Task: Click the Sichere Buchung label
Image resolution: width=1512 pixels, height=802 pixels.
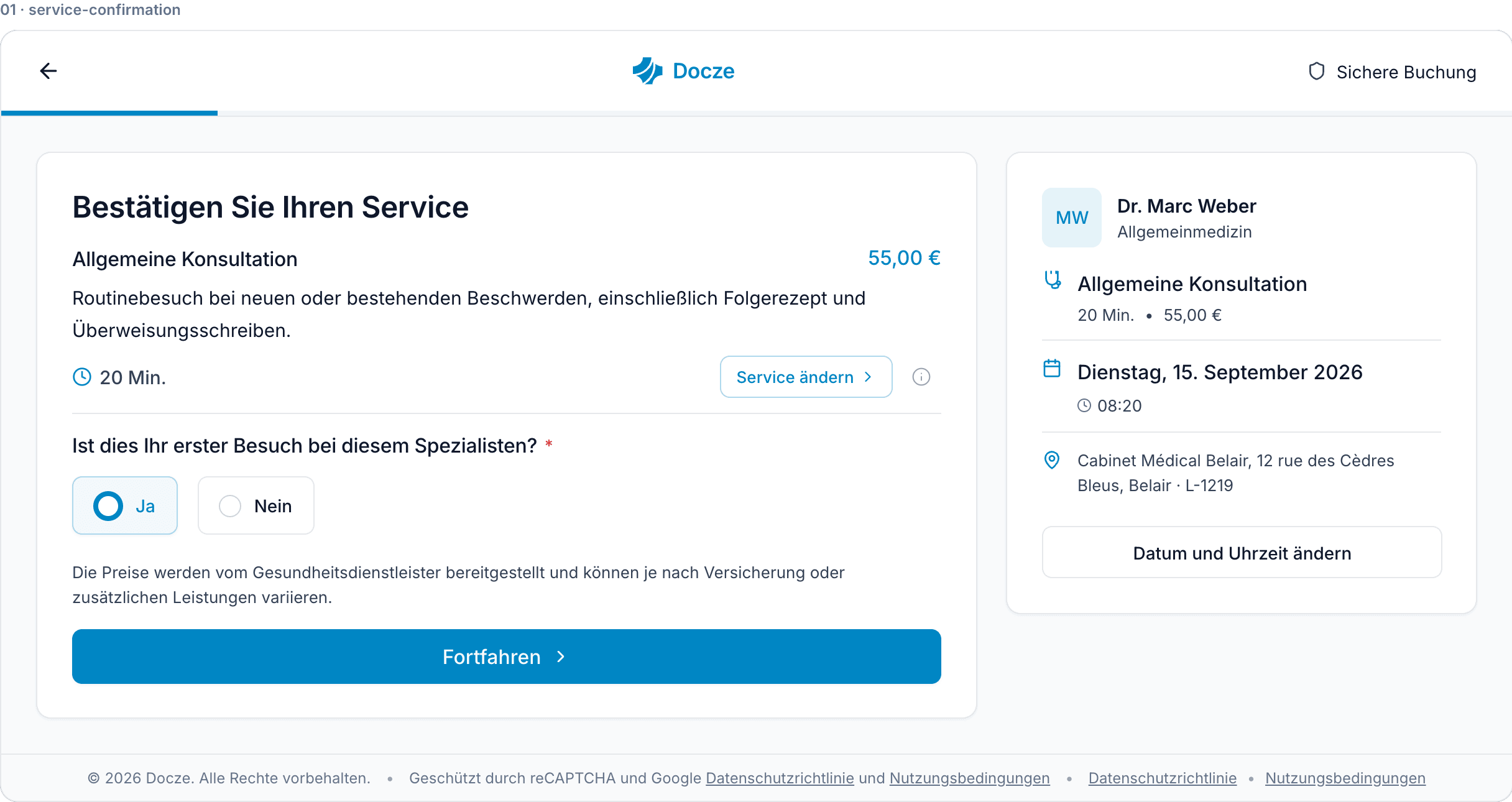Action: [x=1406, y=72]
